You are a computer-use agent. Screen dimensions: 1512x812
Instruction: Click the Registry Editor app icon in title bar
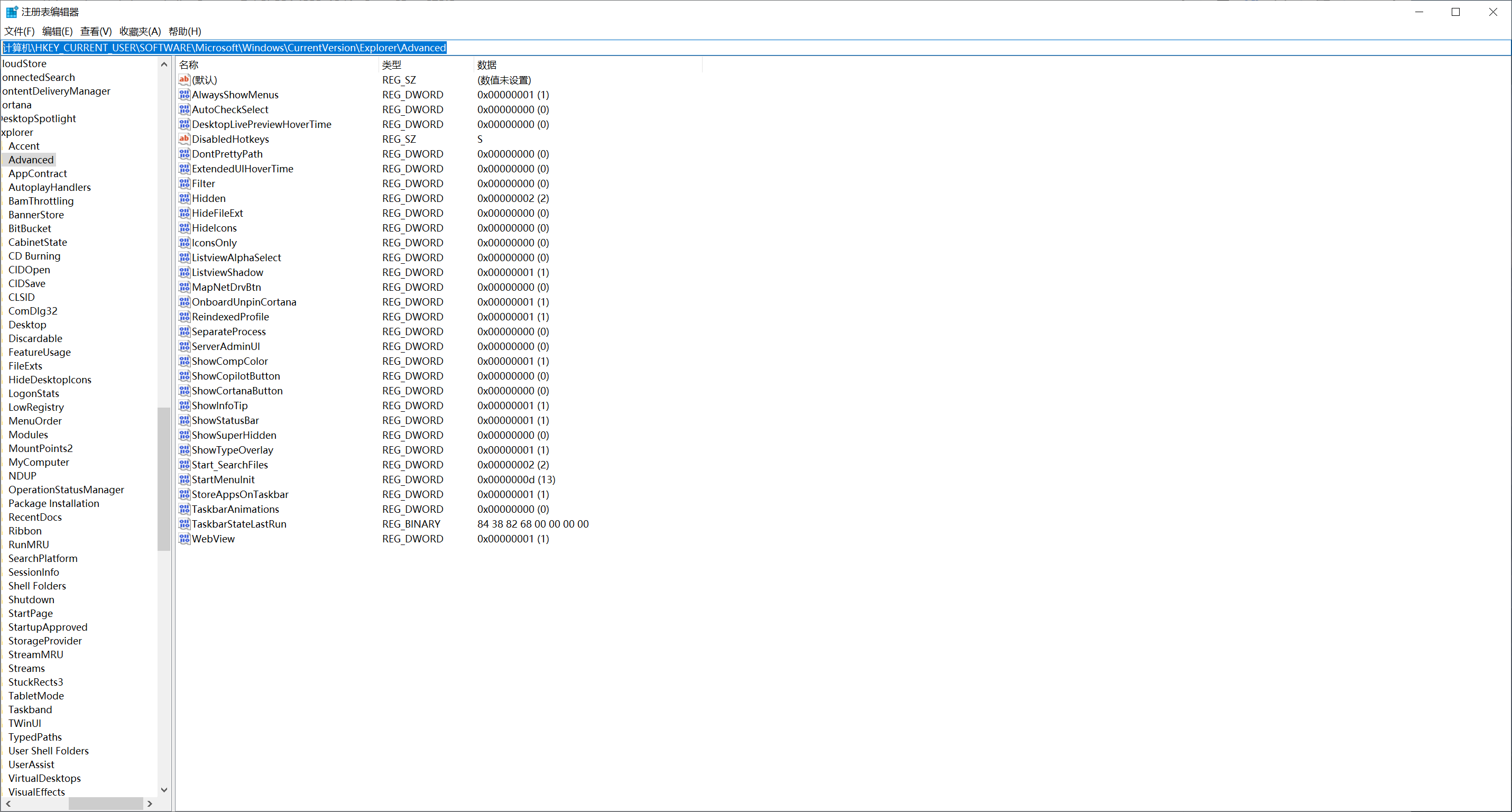[12, 12]
